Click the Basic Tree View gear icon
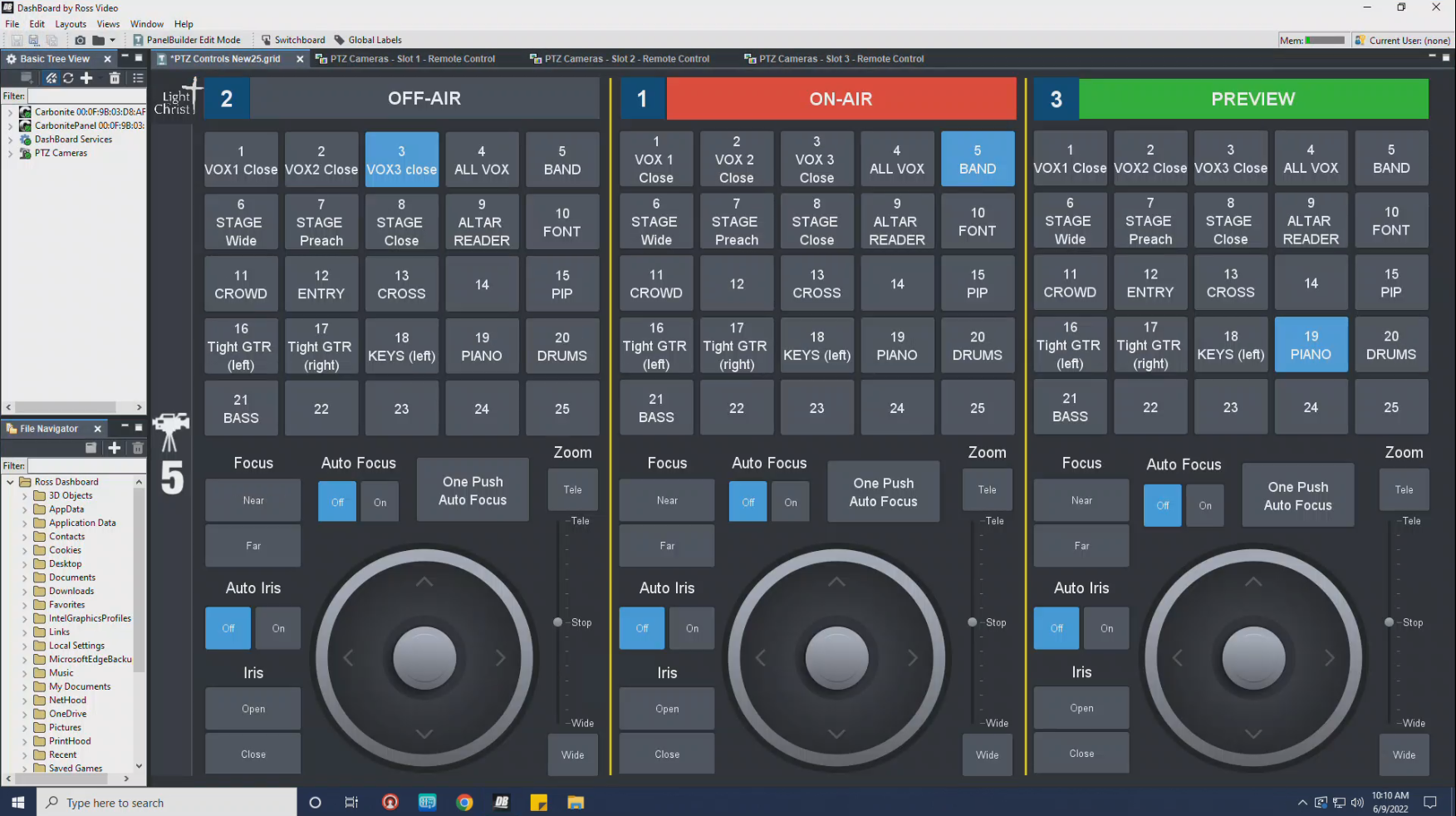The height and width of the screenshot is (816, 1456). tap(12, 59)
